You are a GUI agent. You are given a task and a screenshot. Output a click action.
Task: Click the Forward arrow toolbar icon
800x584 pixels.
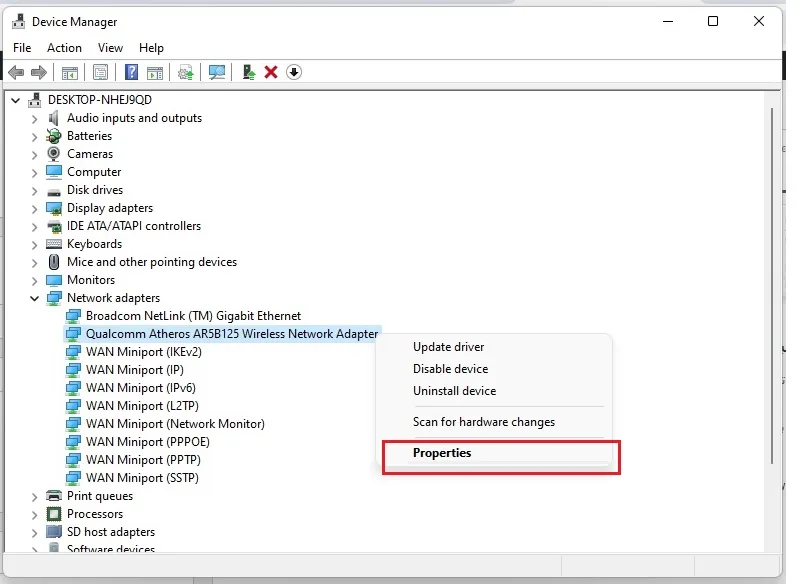39,72
